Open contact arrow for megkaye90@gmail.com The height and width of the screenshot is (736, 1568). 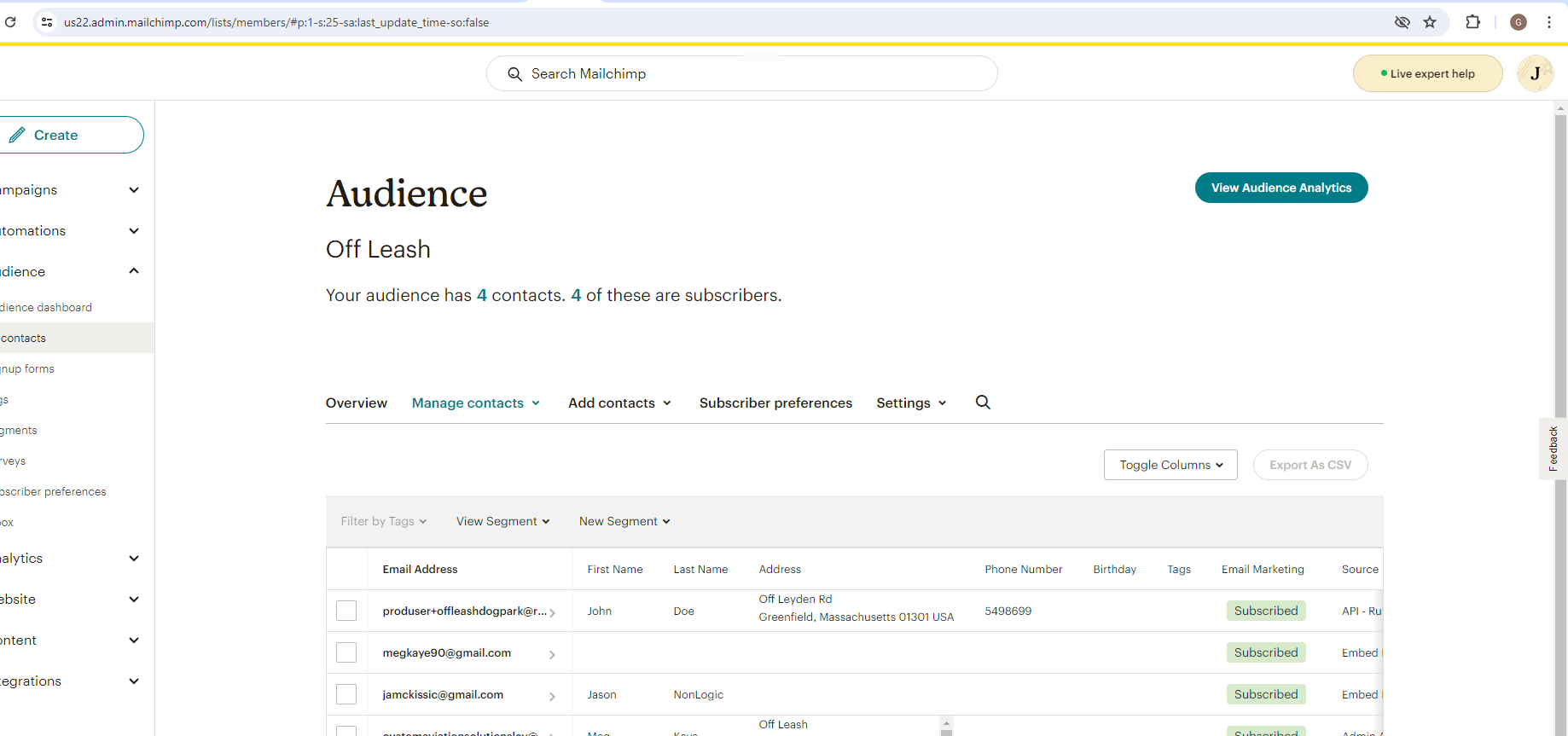point(552,654)
